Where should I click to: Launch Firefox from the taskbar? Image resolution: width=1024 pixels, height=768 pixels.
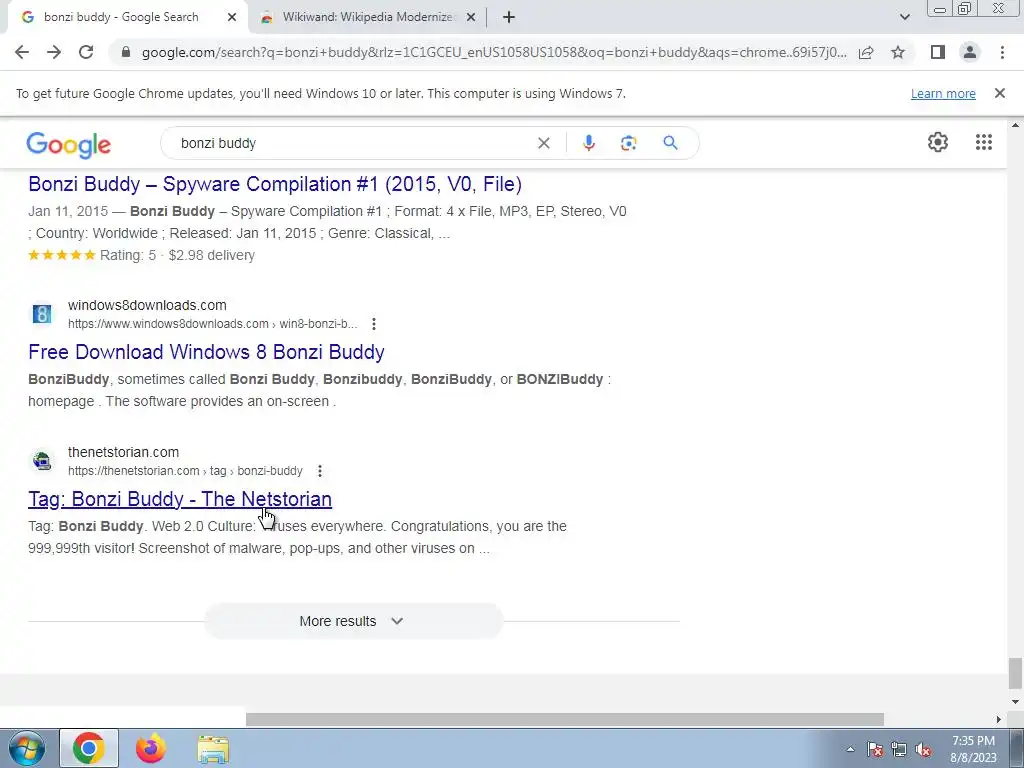[151, 748]
